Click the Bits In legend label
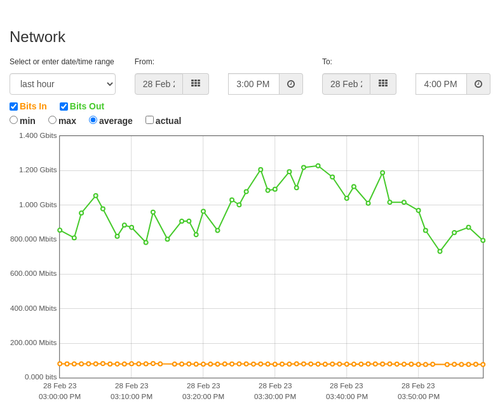 click(33, 106)
